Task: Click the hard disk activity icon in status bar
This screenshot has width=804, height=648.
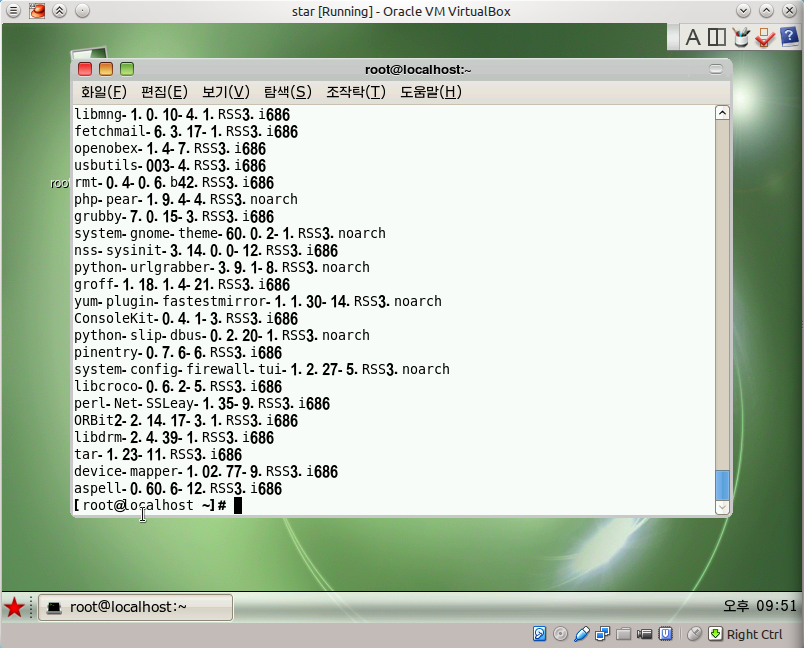Action: [x=539, y=634]
